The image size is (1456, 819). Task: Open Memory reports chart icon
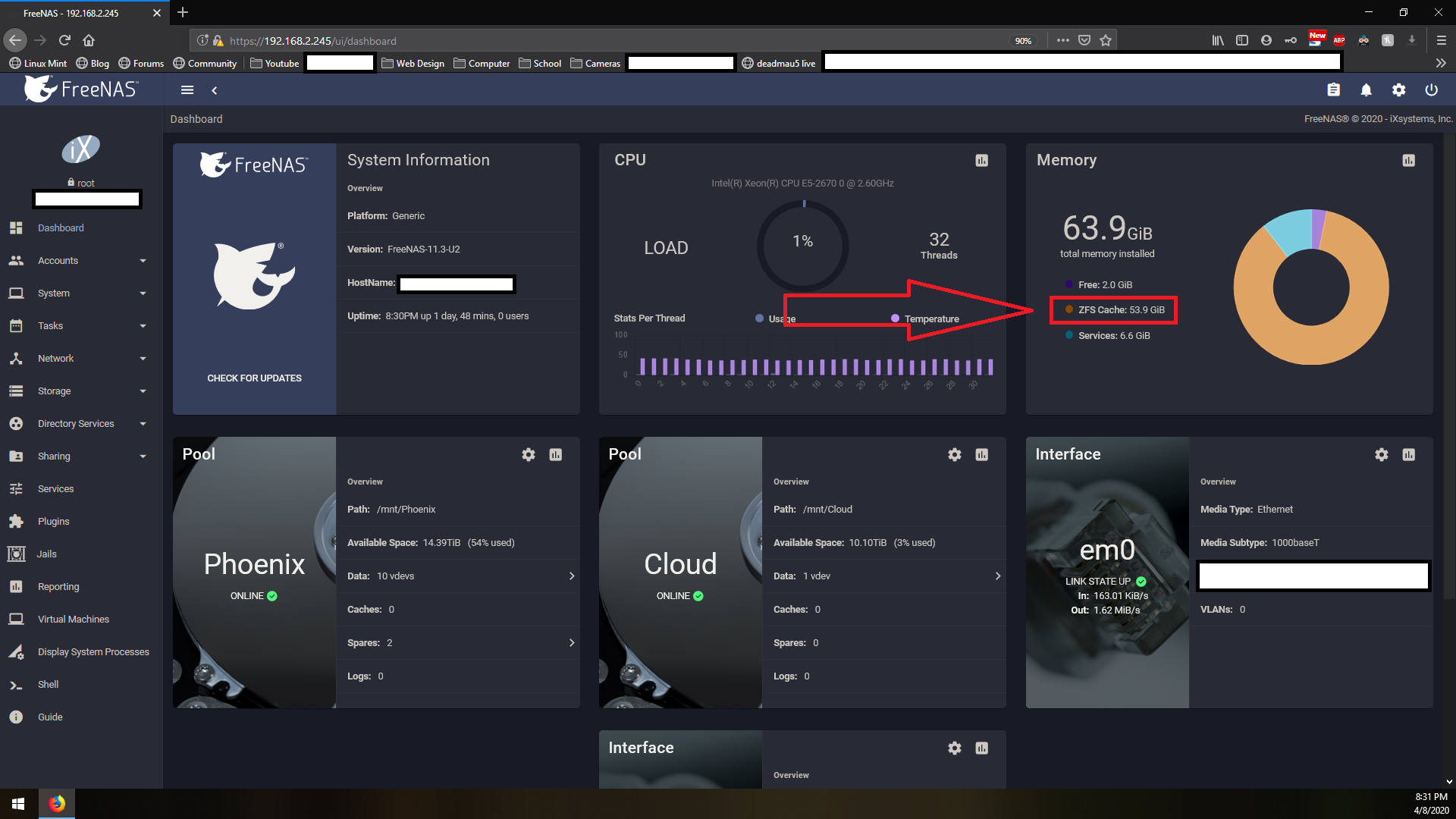[x=1408, y=160]
